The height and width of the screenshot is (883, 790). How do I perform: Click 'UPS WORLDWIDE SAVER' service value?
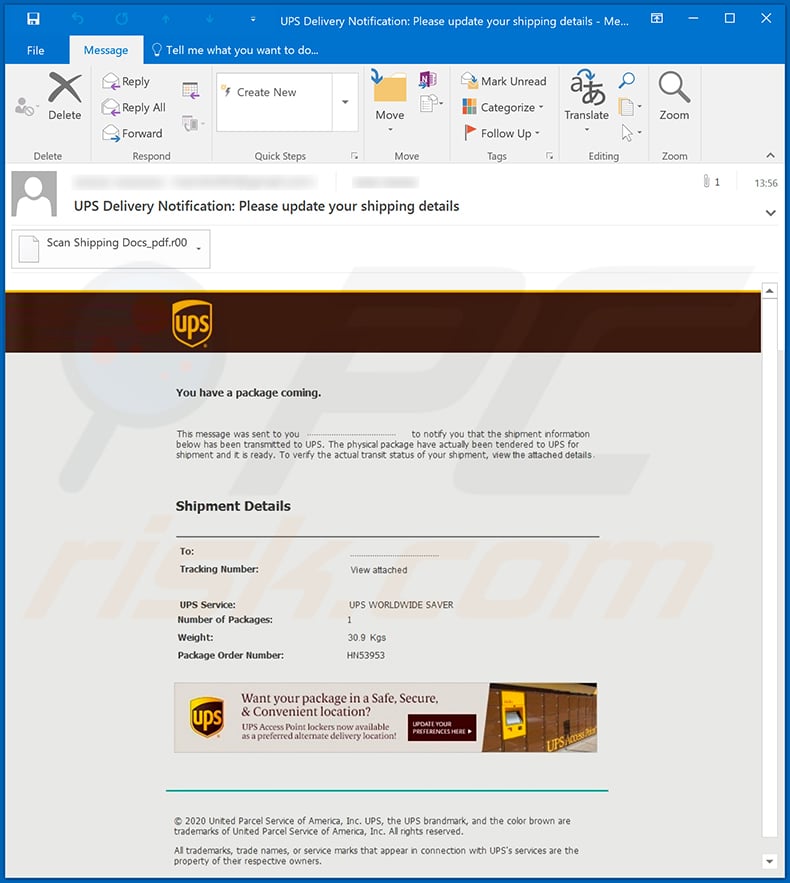pyautogui.click(x=401, y=605)
